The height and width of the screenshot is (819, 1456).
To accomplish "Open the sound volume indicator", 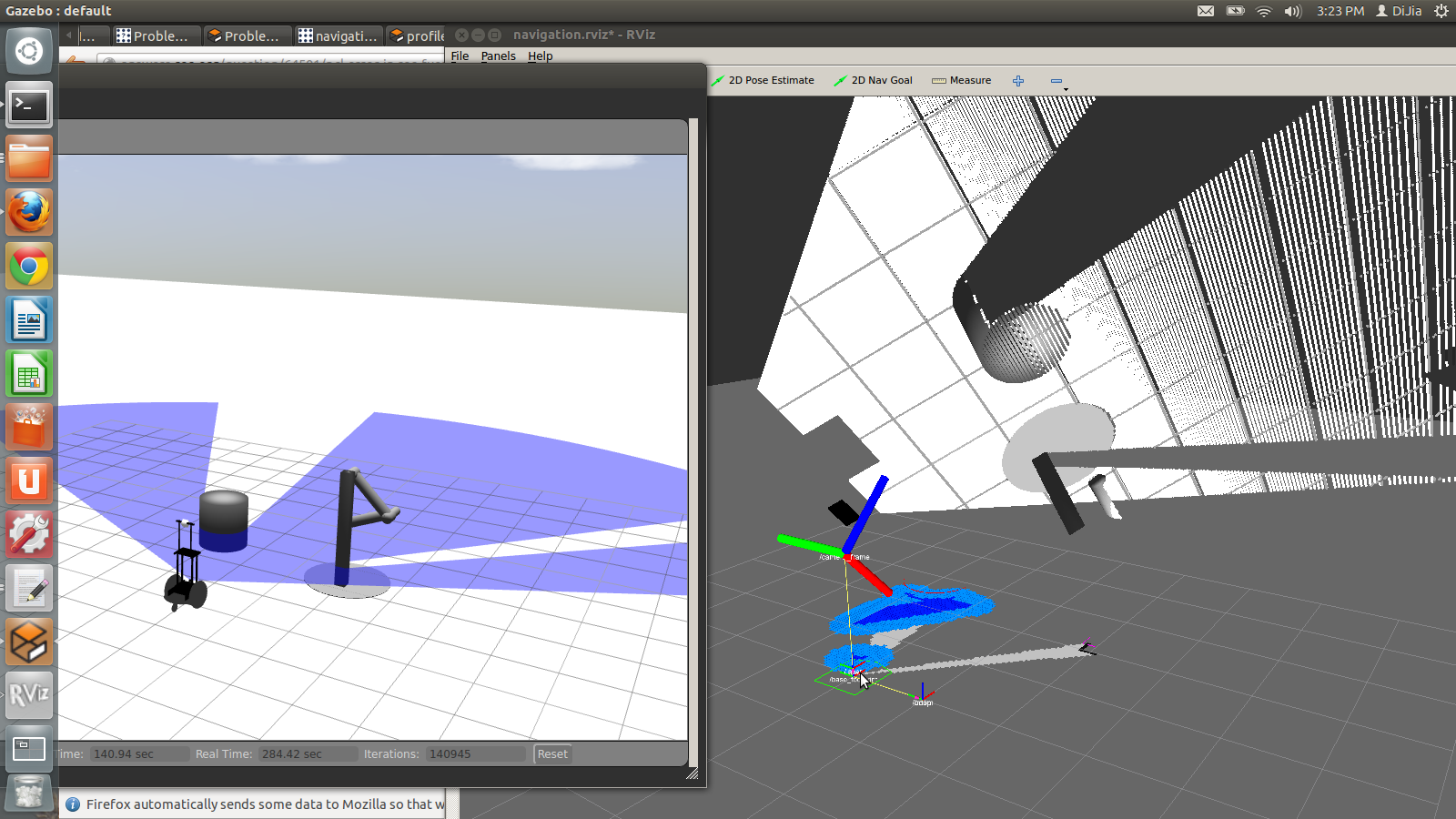I will click(1292, 11).
